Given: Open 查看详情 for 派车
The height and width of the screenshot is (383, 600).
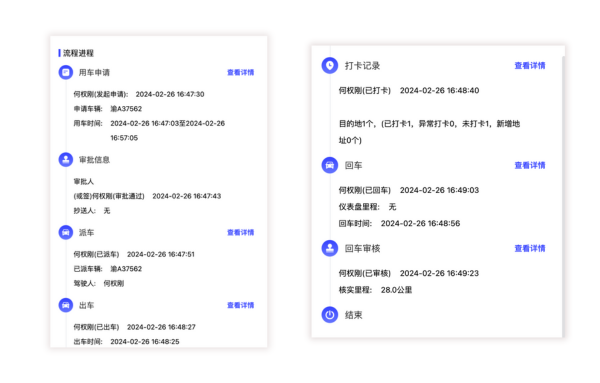Looking at the screenshot, I should 241,232.
